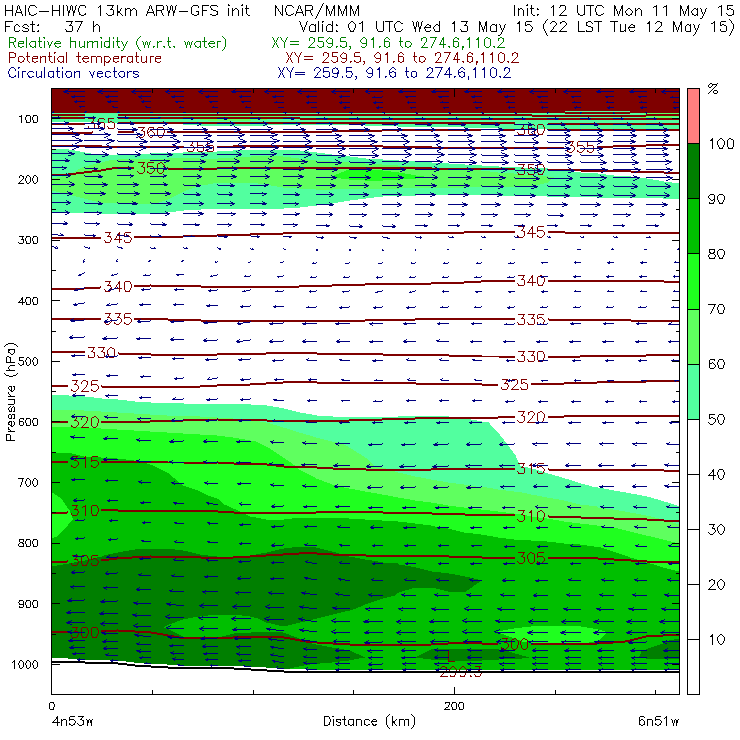Click the '200' pressure axis tick label
The height and width of the screenshot is (740, 740).
(x=28, y=179)
